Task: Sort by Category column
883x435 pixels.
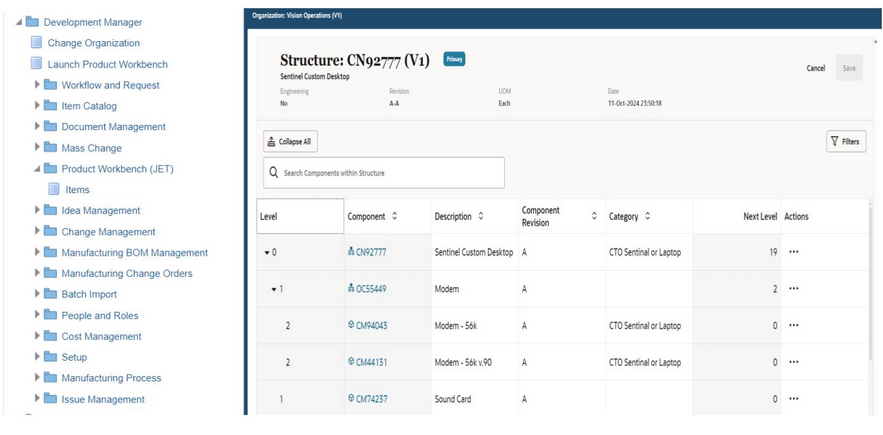Action: (648, 216)
